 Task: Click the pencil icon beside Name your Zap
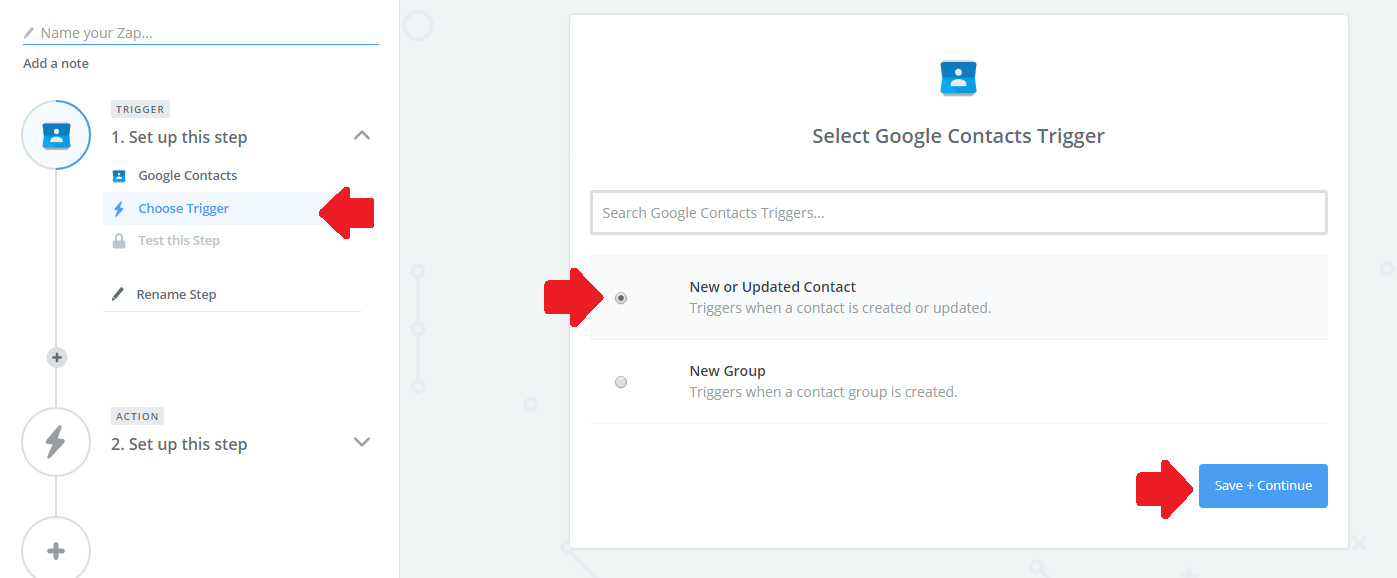coord(29,33)
